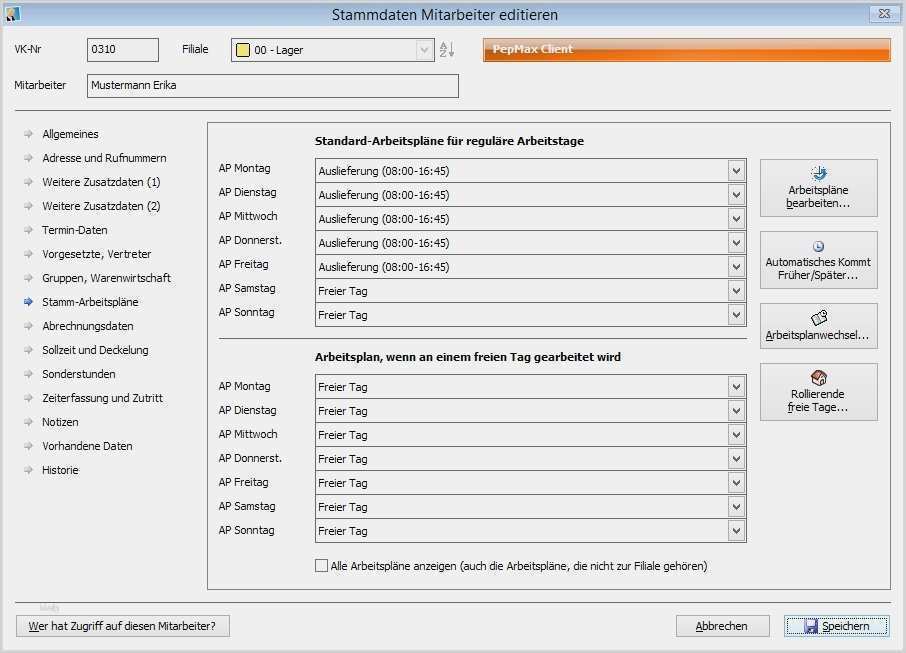
Task: Expand the Filiale 00 - Lager dropdown
Action: click(x=425, y=48)
